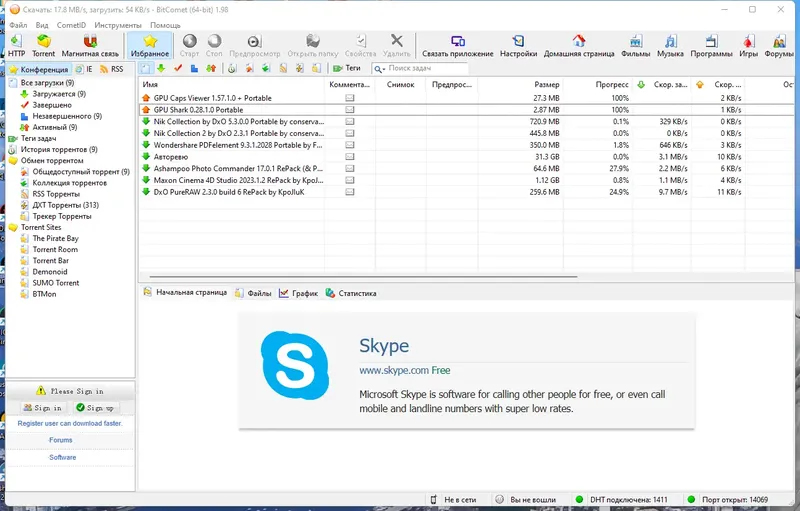
Task: Click the Магнитная связь magnet icon
Action: click(90, 45)
